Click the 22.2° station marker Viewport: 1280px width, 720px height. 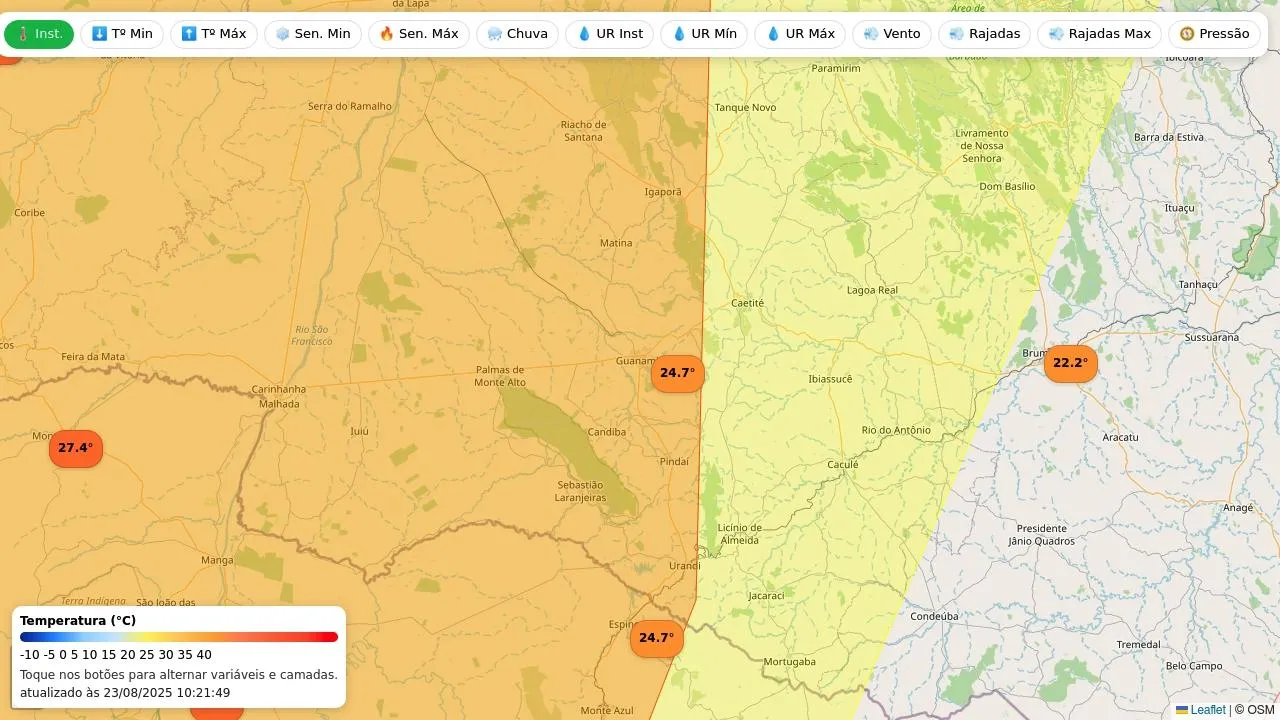[1070, 363]
